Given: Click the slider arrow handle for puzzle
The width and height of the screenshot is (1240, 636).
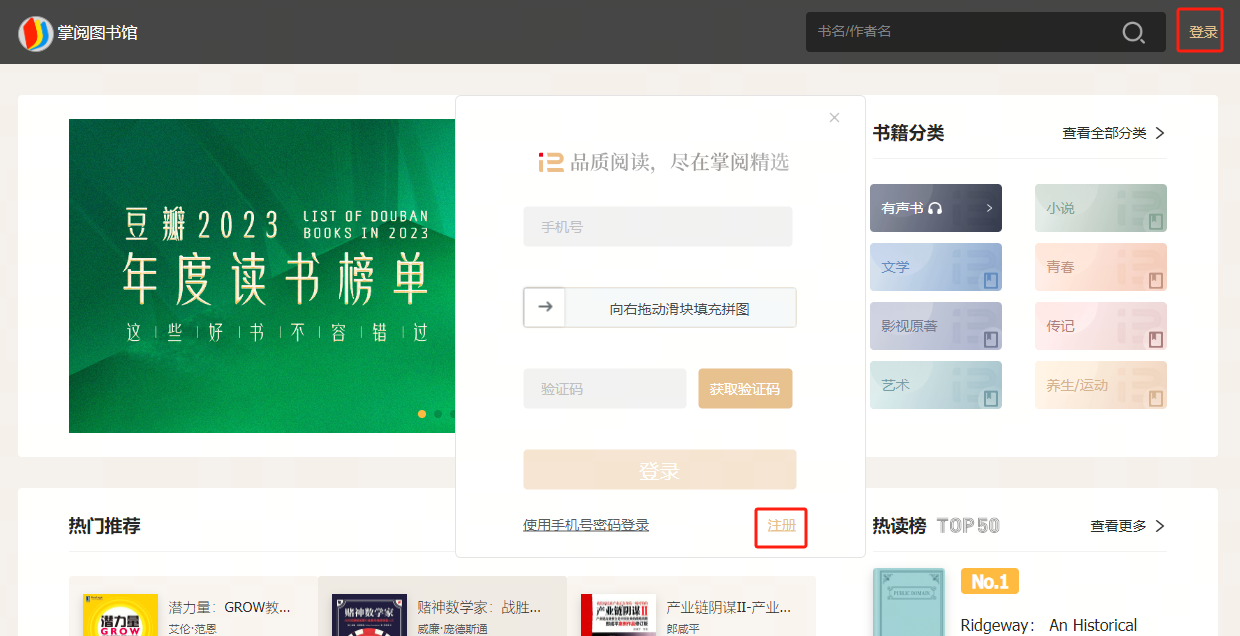Looking at the screenshot, I should pyautogui.click(x=545, y=308).
